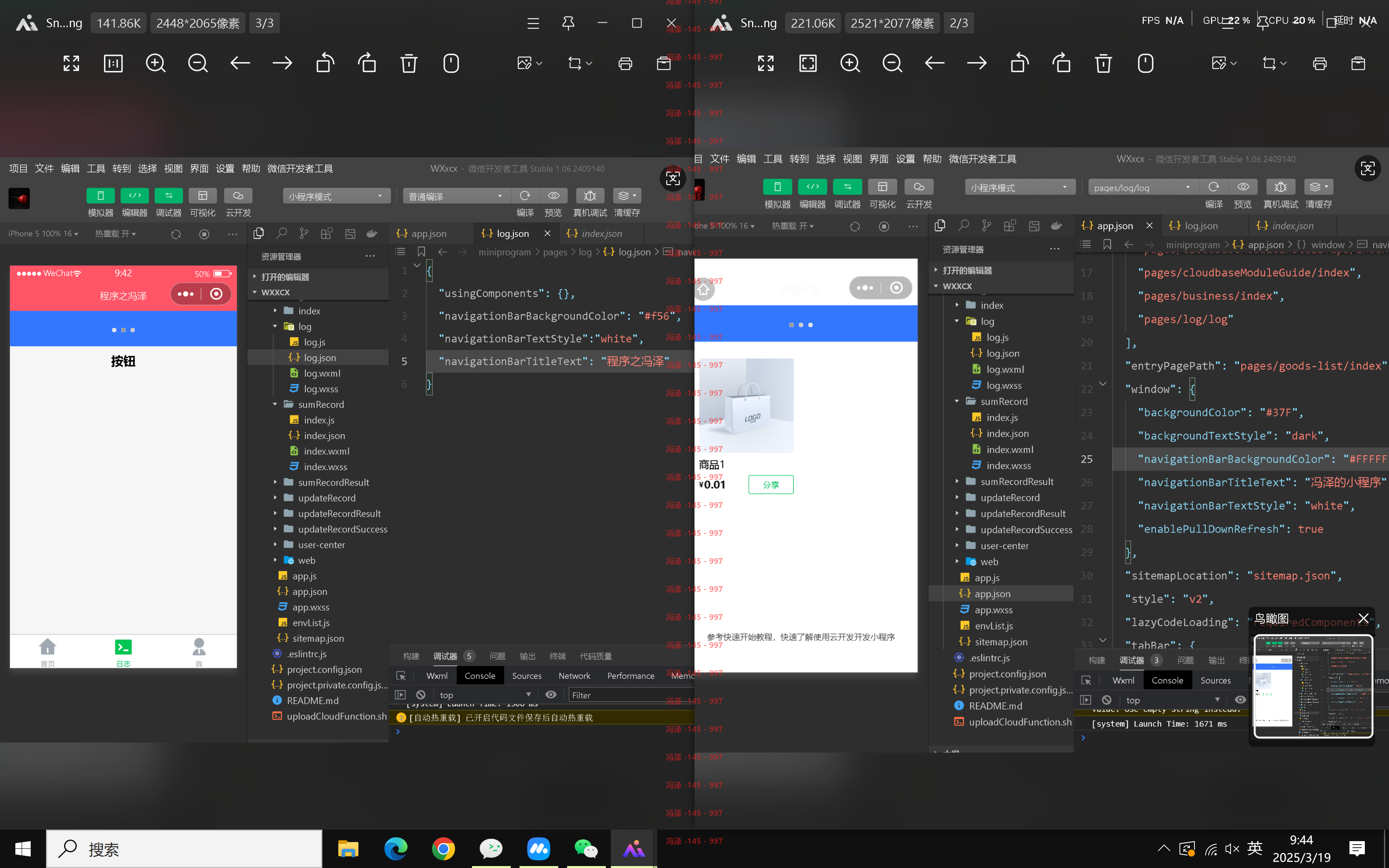Expand user-center folder in right file tree
Viewport: 1389px width, 868px height.
click(x=957, y=545)
